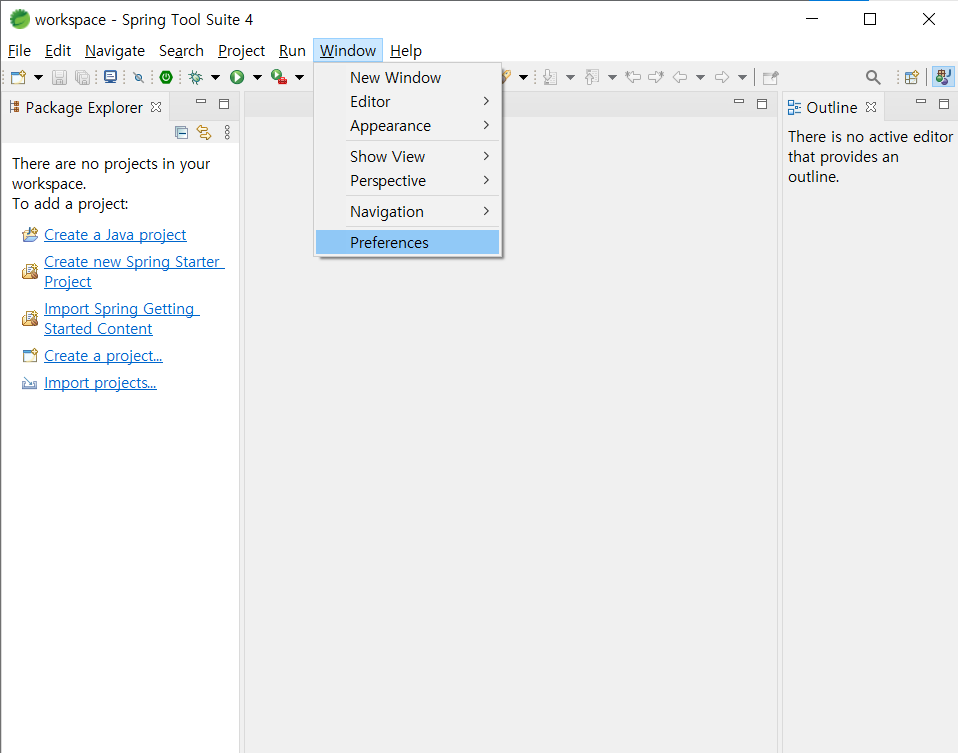The image size is (958, 753).
Task: Open the Debug dropdown arrow
Action: [x=215, y=77]
